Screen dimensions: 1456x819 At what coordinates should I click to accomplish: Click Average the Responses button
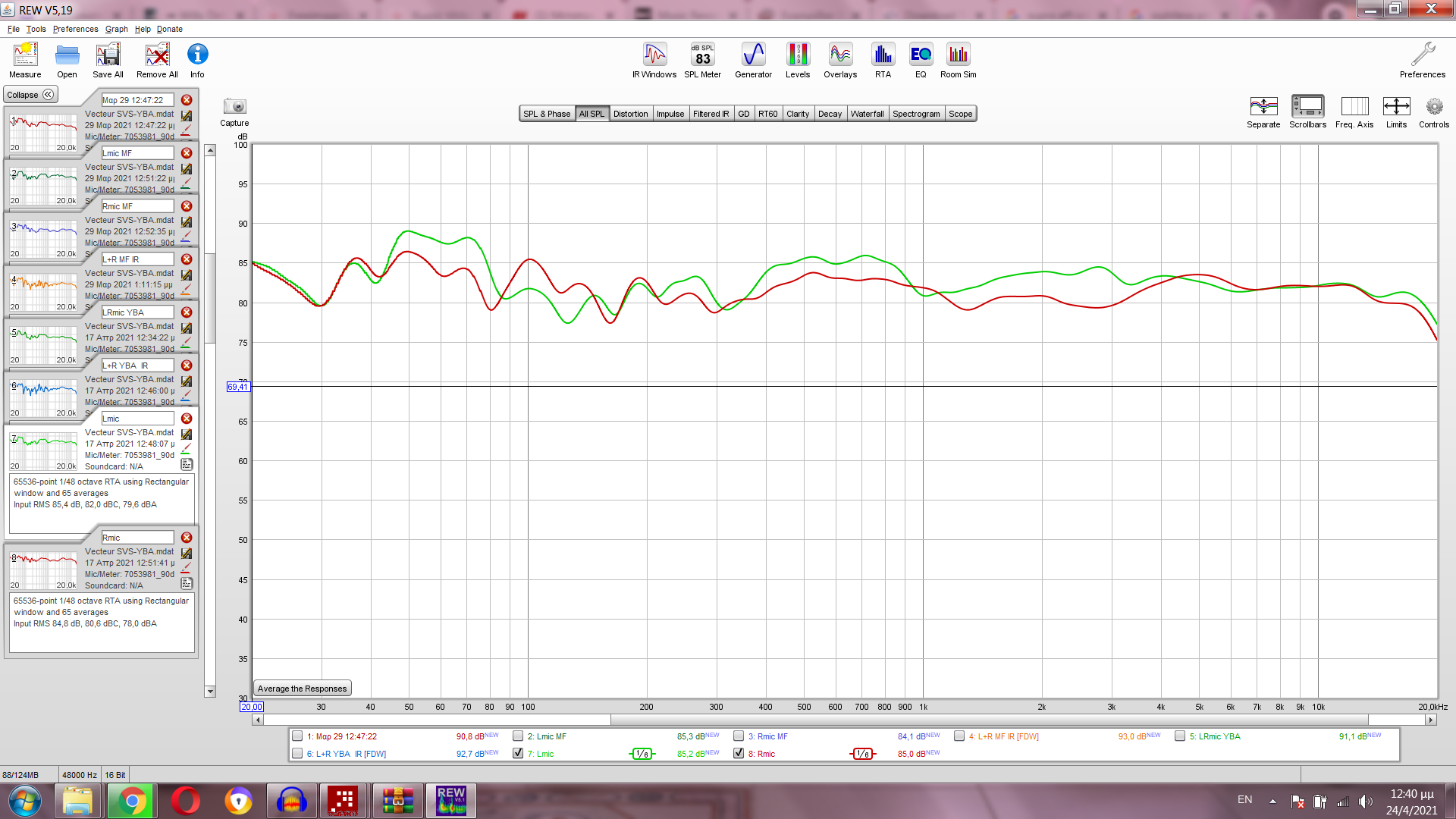[x=302, y=689]
